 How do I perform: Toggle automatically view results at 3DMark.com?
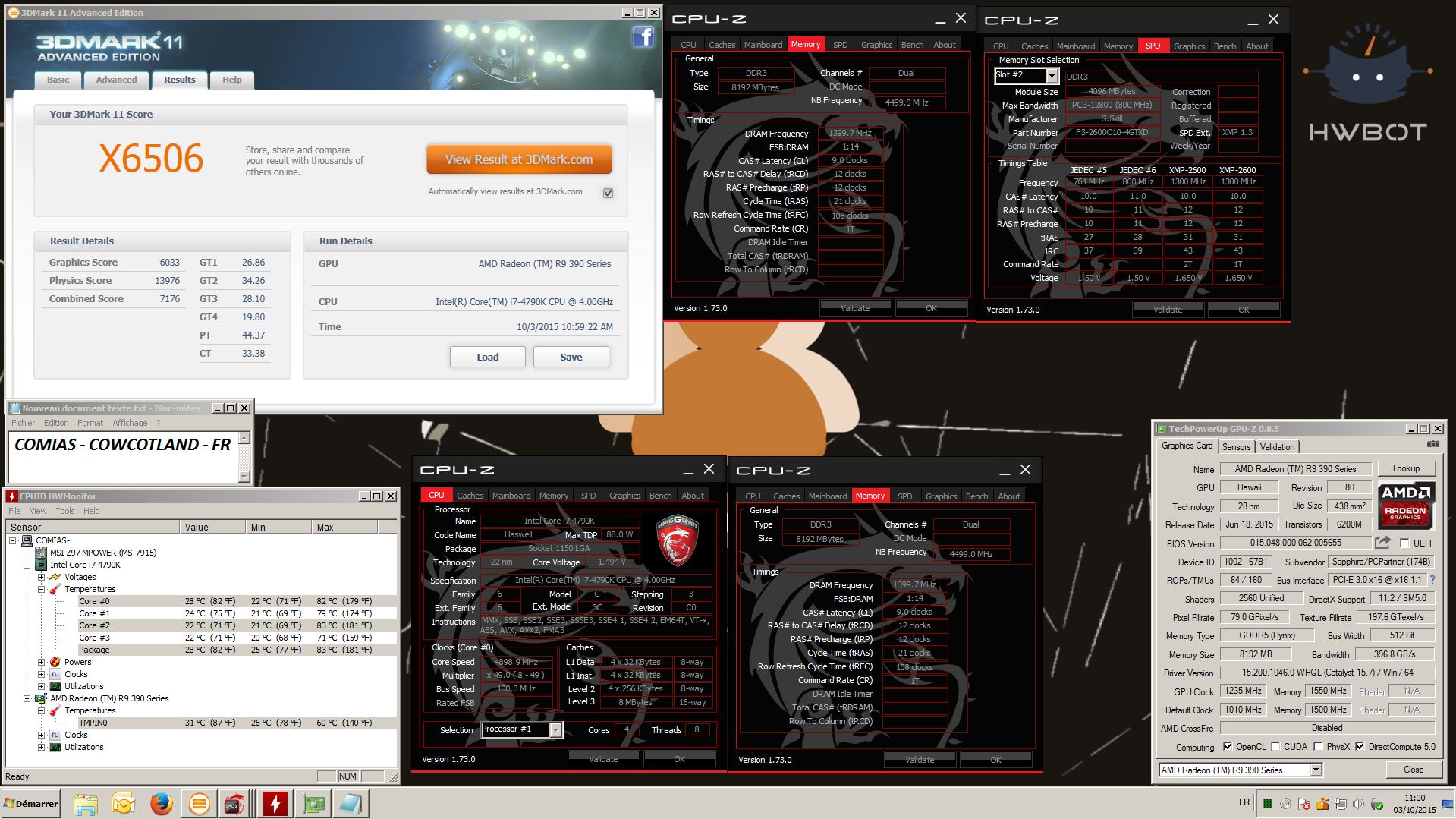608,193
